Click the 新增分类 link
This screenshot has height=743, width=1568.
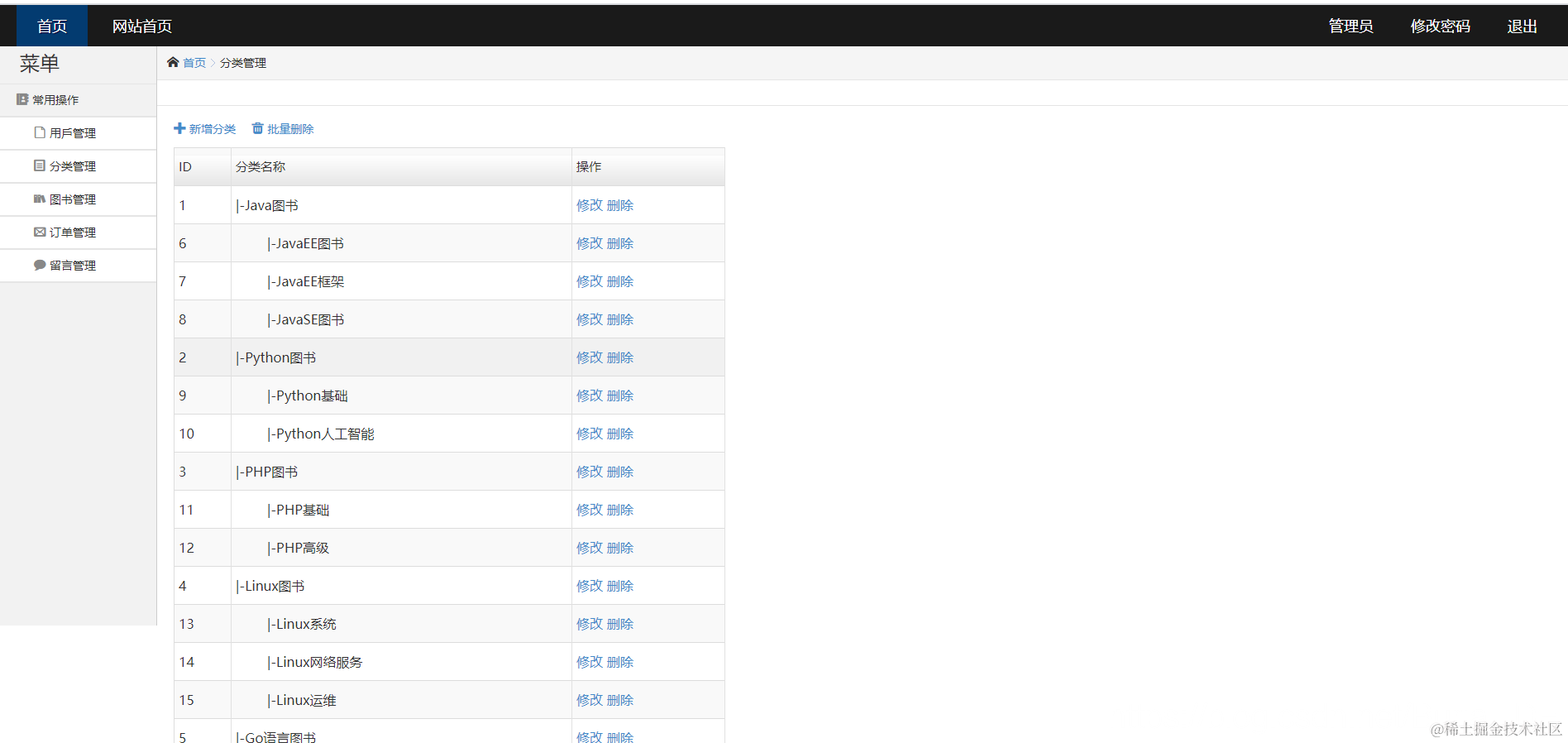[213, 129]
